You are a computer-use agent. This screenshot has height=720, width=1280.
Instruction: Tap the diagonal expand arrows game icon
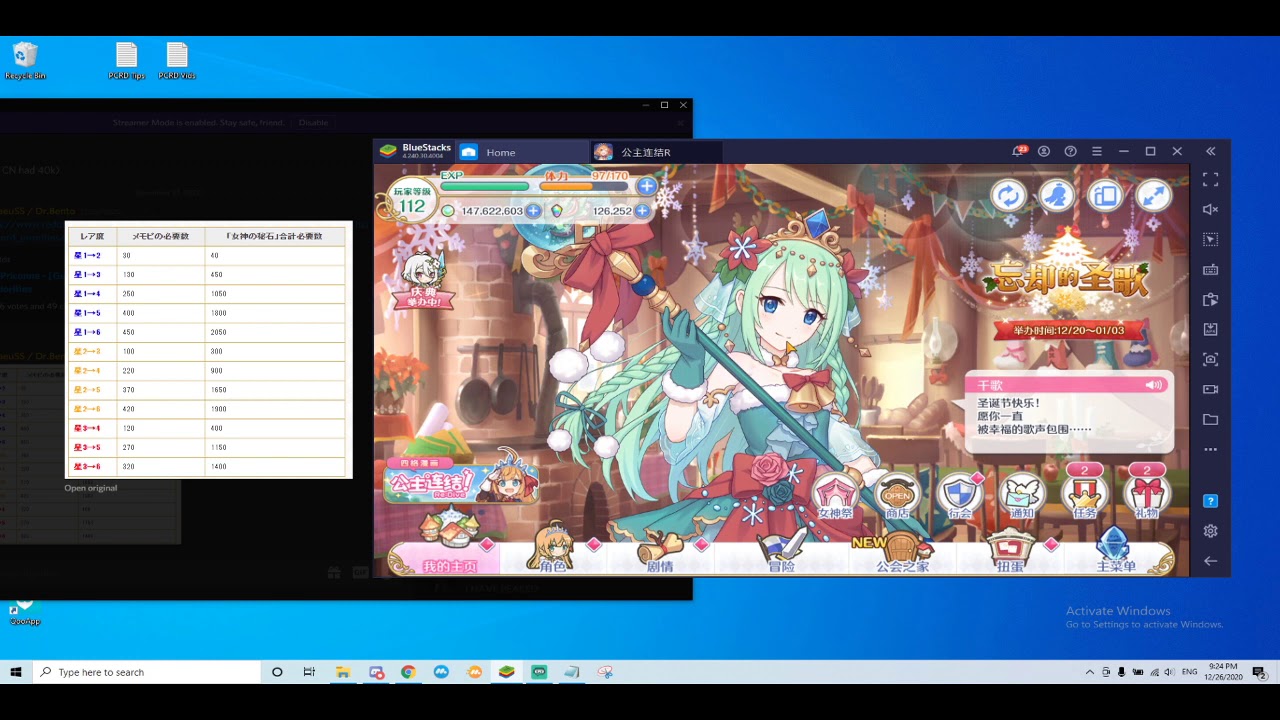pyautogui.click(x=1153, y=196)
